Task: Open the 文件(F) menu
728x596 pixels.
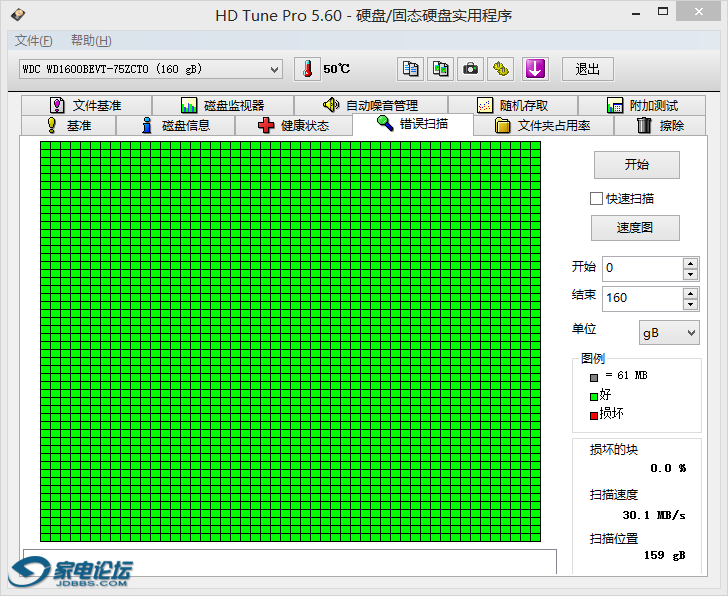Action: tap(33, 41)
